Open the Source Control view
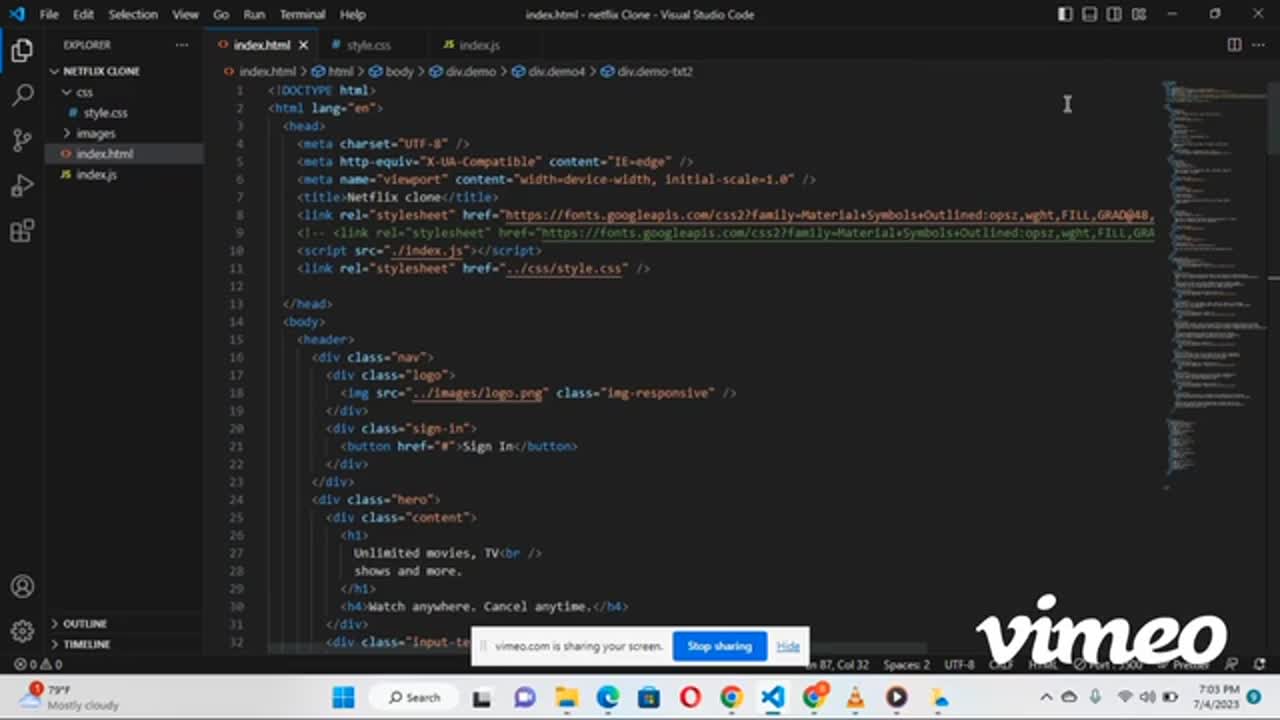The width and height of the screenshot is (1280, 720). [22, 141]
